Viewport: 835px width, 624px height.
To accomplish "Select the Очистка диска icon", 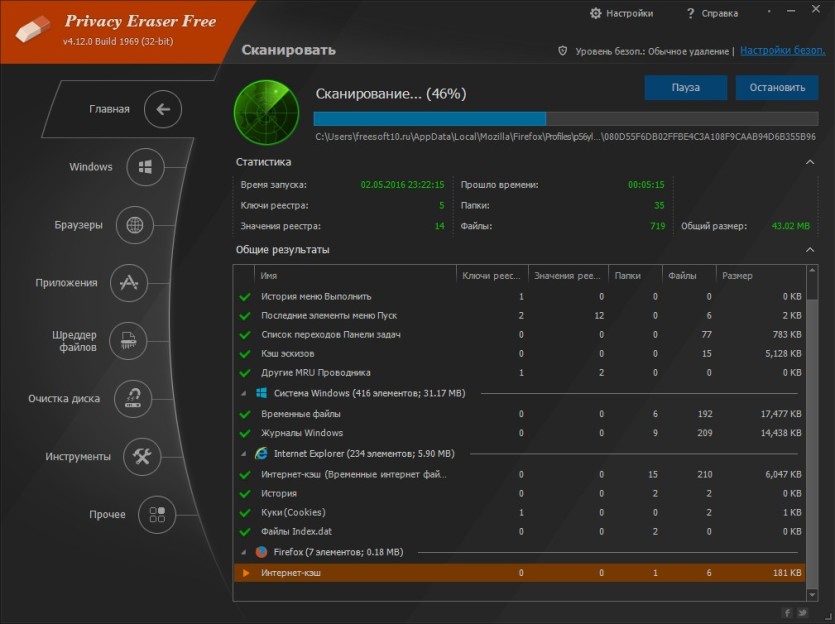I will [x=133, y=399].
